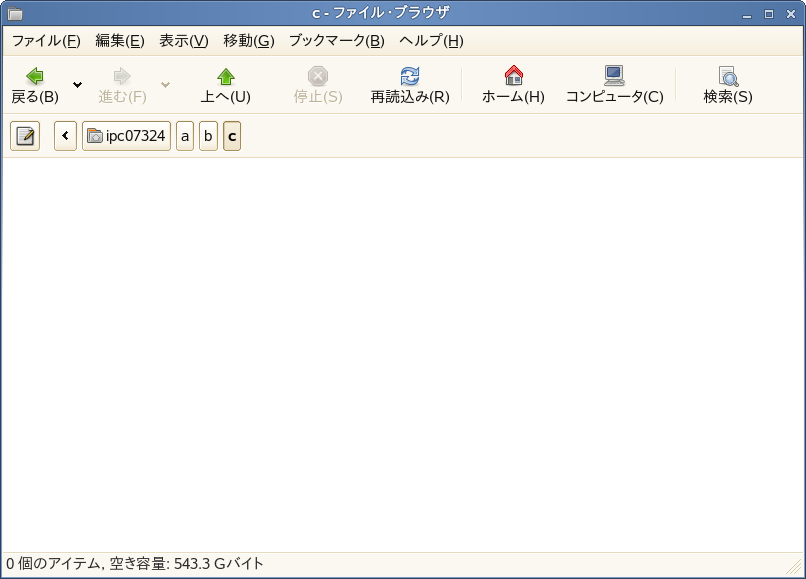
Task: Select current folder c path button
Action: tap(232, 136)
